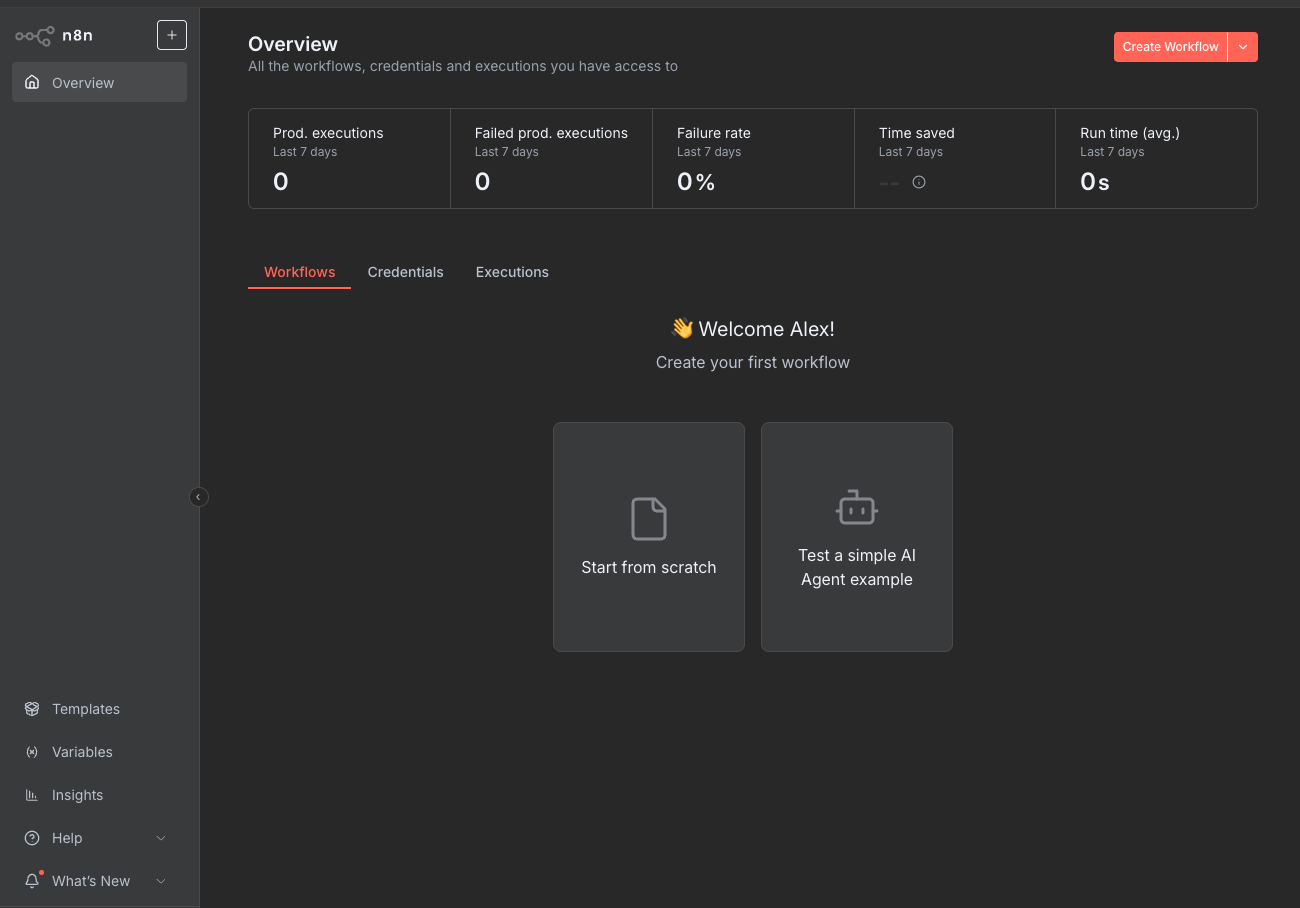The image size is (1300, 908).
Task: Open Overview in the sidebar
Action: point(99,83)
